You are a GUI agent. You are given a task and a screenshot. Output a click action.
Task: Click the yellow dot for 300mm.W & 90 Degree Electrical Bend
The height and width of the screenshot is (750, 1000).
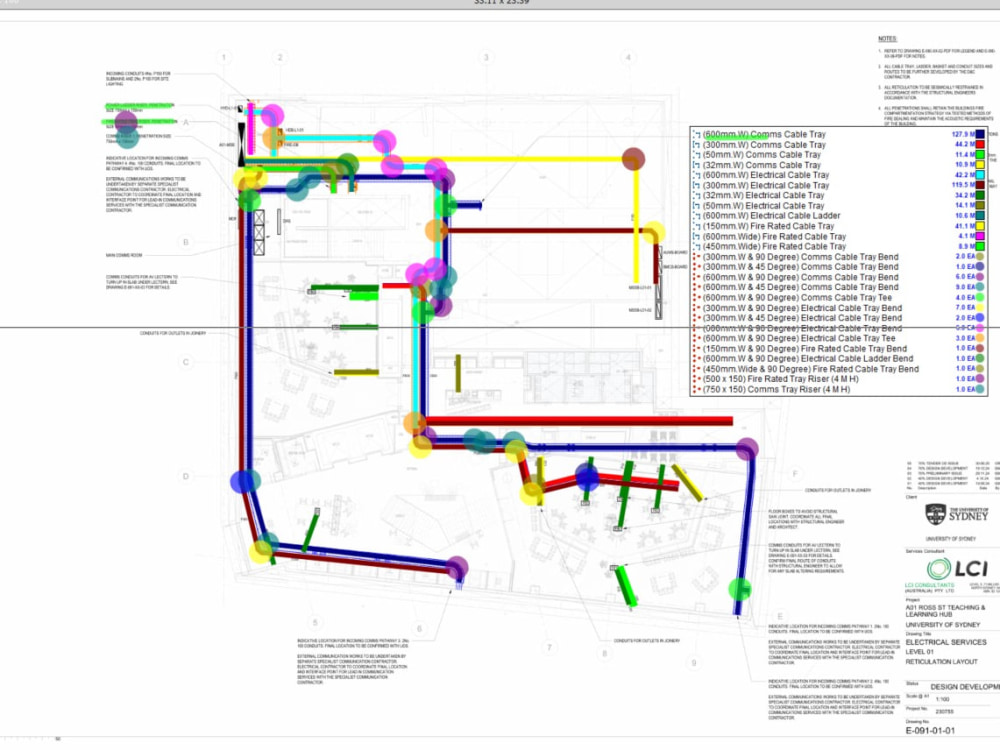click(x=980, y=308)
